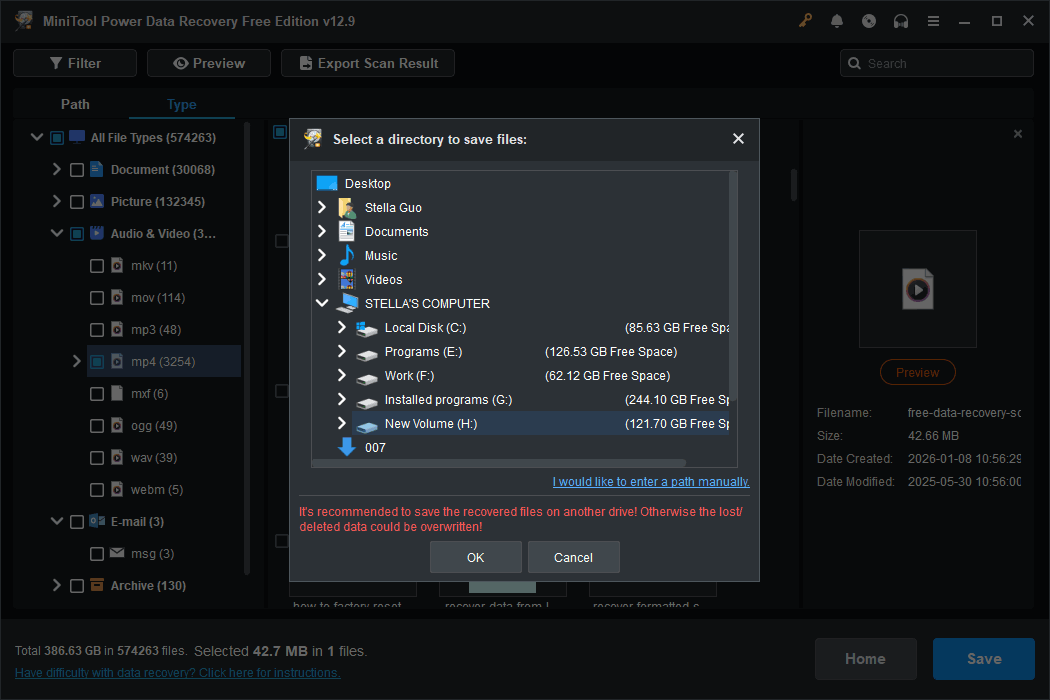
Task: Click the msg (3) envelope icon
Action: pos(117,553)
